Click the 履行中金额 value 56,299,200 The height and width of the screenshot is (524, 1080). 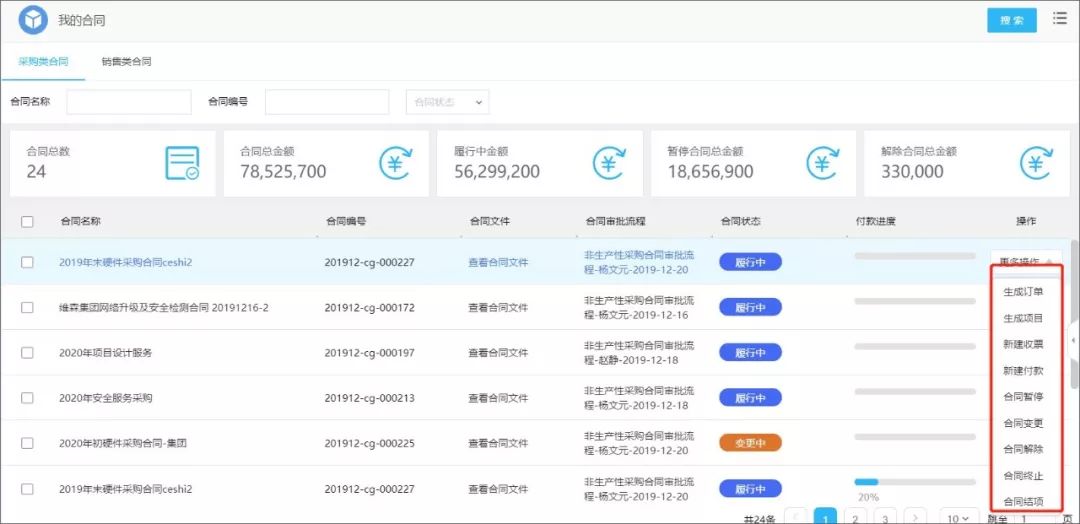[497, 171]
